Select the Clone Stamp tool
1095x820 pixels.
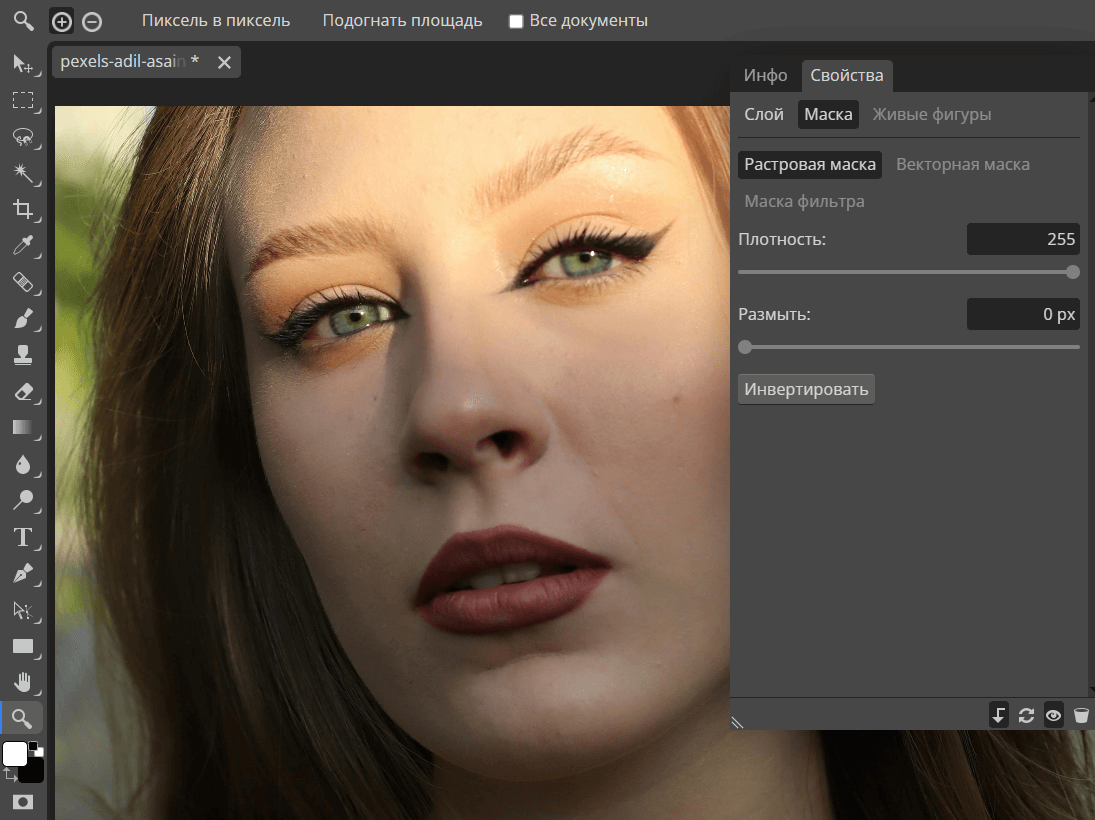pos(23,356)
